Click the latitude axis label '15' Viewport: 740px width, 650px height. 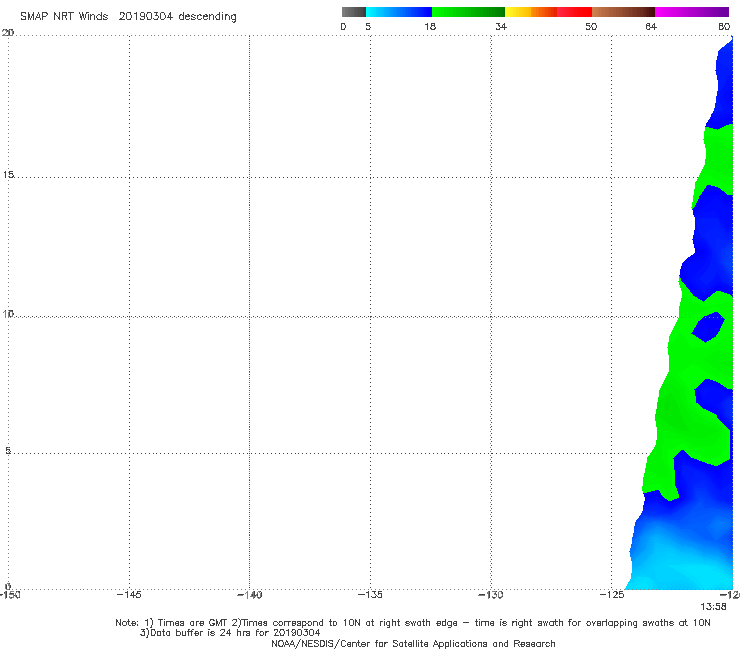coord(8,175)
